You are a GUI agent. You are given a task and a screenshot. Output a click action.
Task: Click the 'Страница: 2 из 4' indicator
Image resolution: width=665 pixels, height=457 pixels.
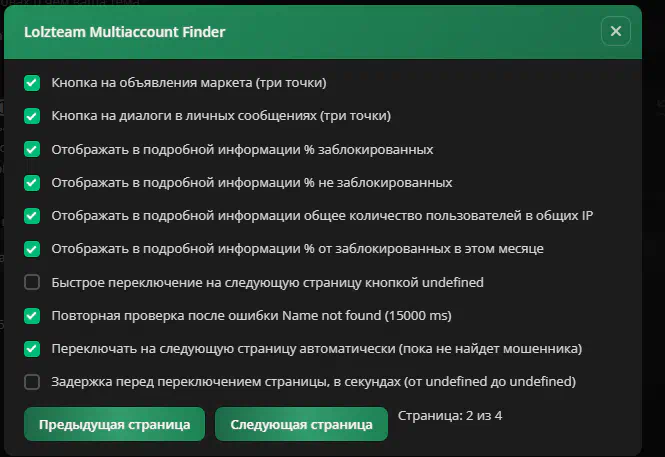(450, 416)
